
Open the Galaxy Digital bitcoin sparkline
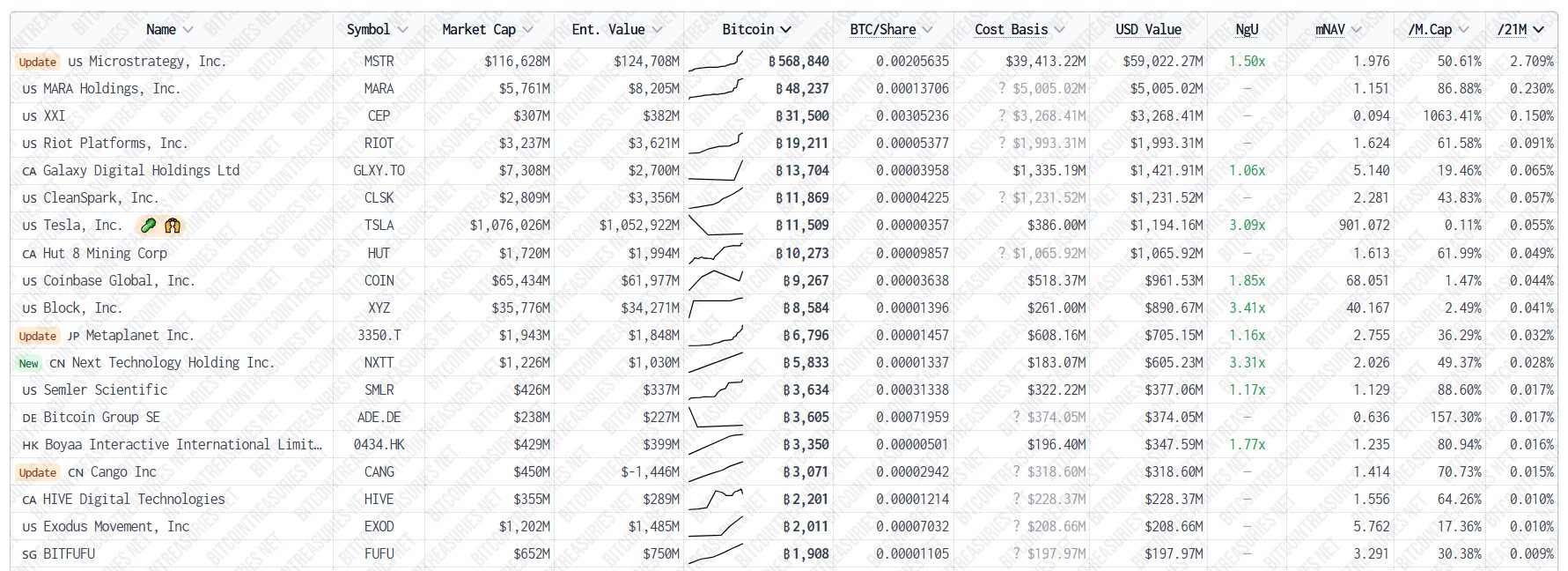point(716,170)
